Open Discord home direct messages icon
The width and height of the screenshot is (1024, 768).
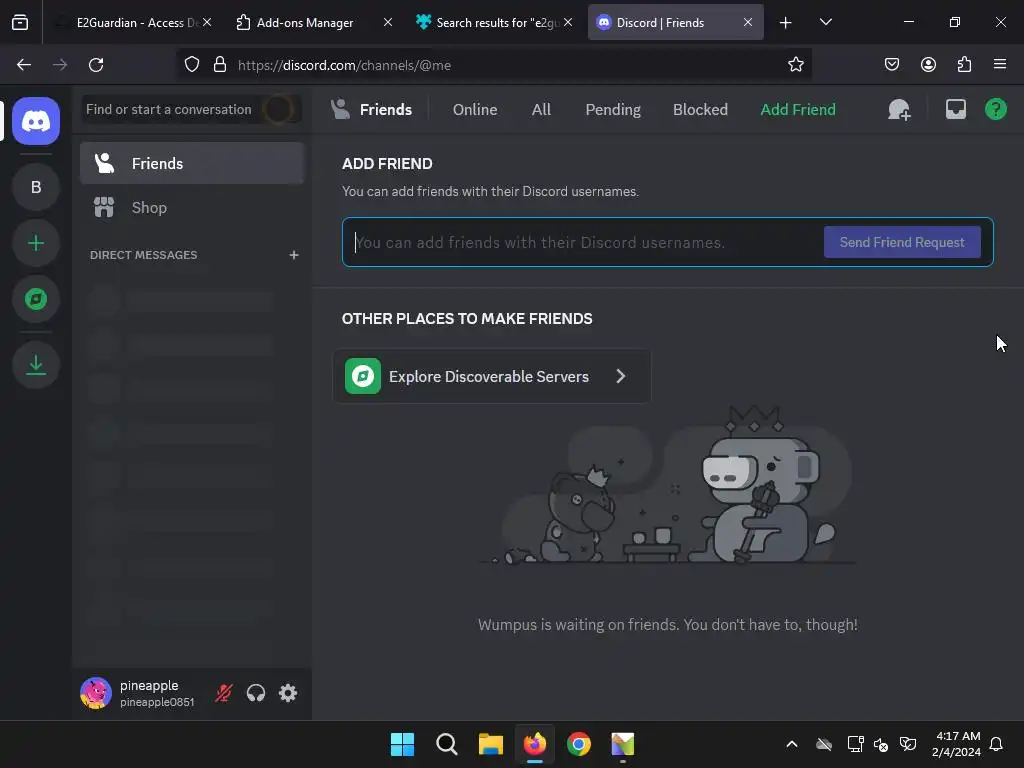(x=36, y=121)
